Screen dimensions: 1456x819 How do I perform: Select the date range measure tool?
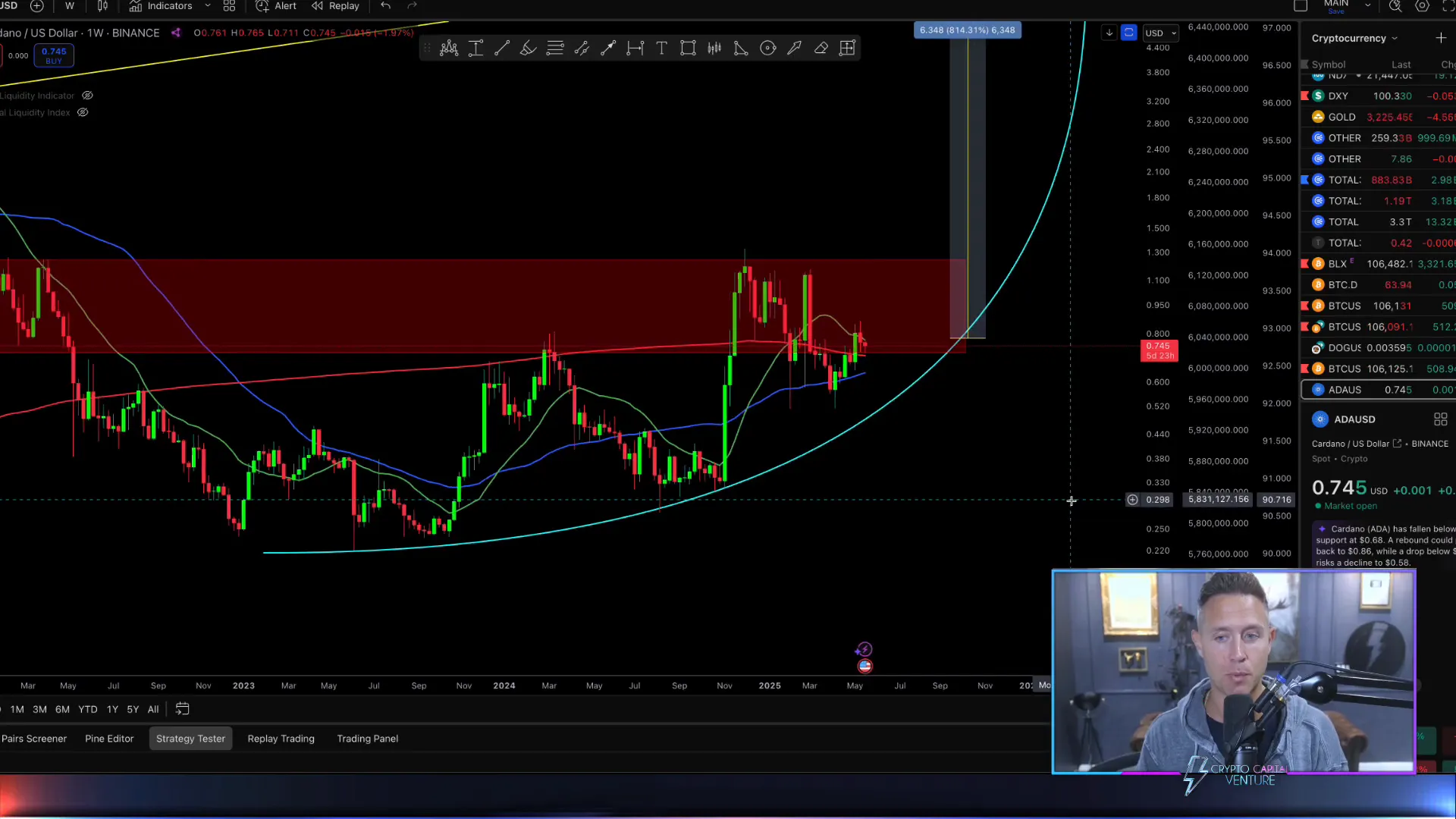635,49
